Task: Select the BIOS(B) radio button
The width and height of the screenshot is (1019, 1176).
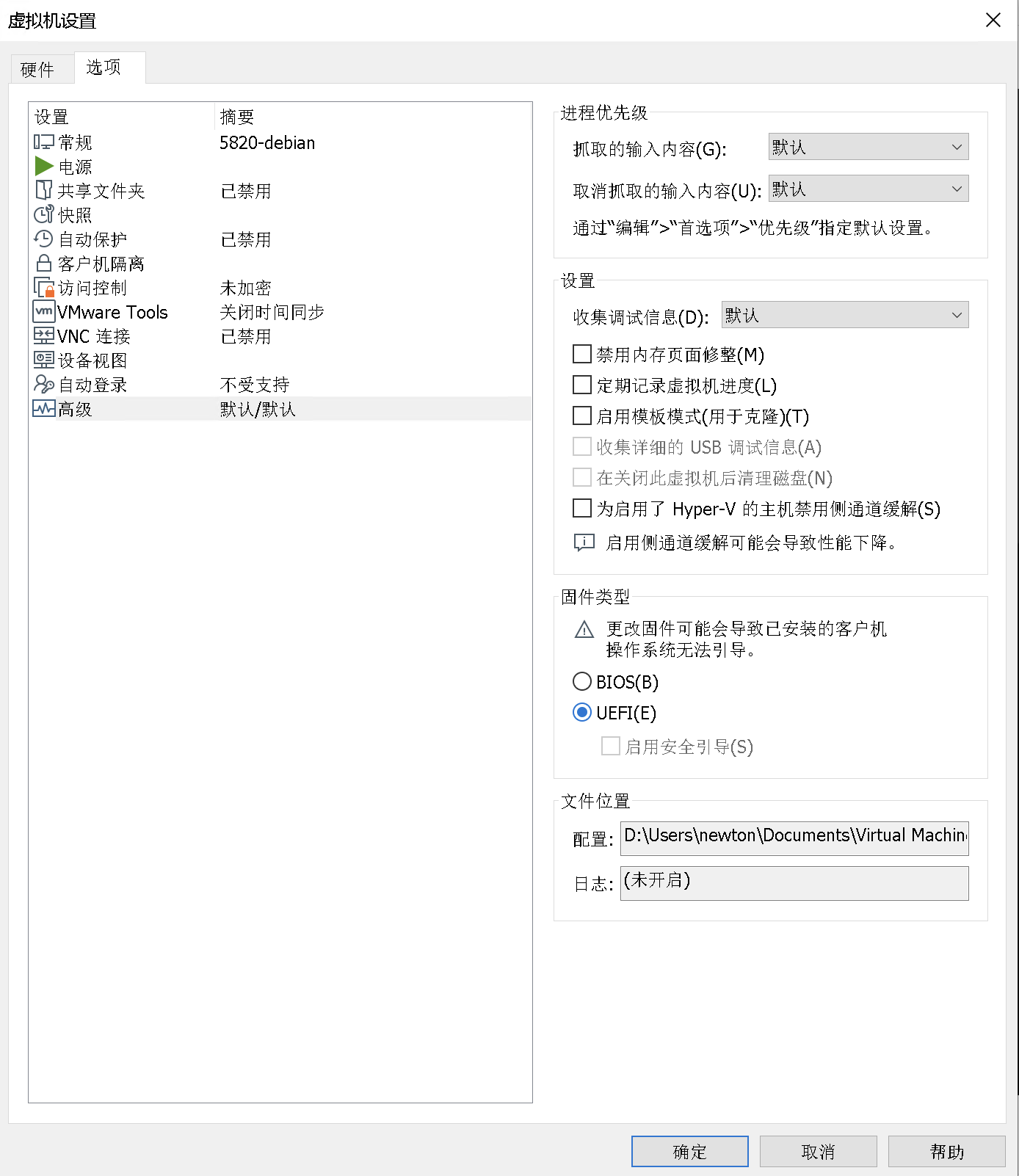Action: click(582, 682)
